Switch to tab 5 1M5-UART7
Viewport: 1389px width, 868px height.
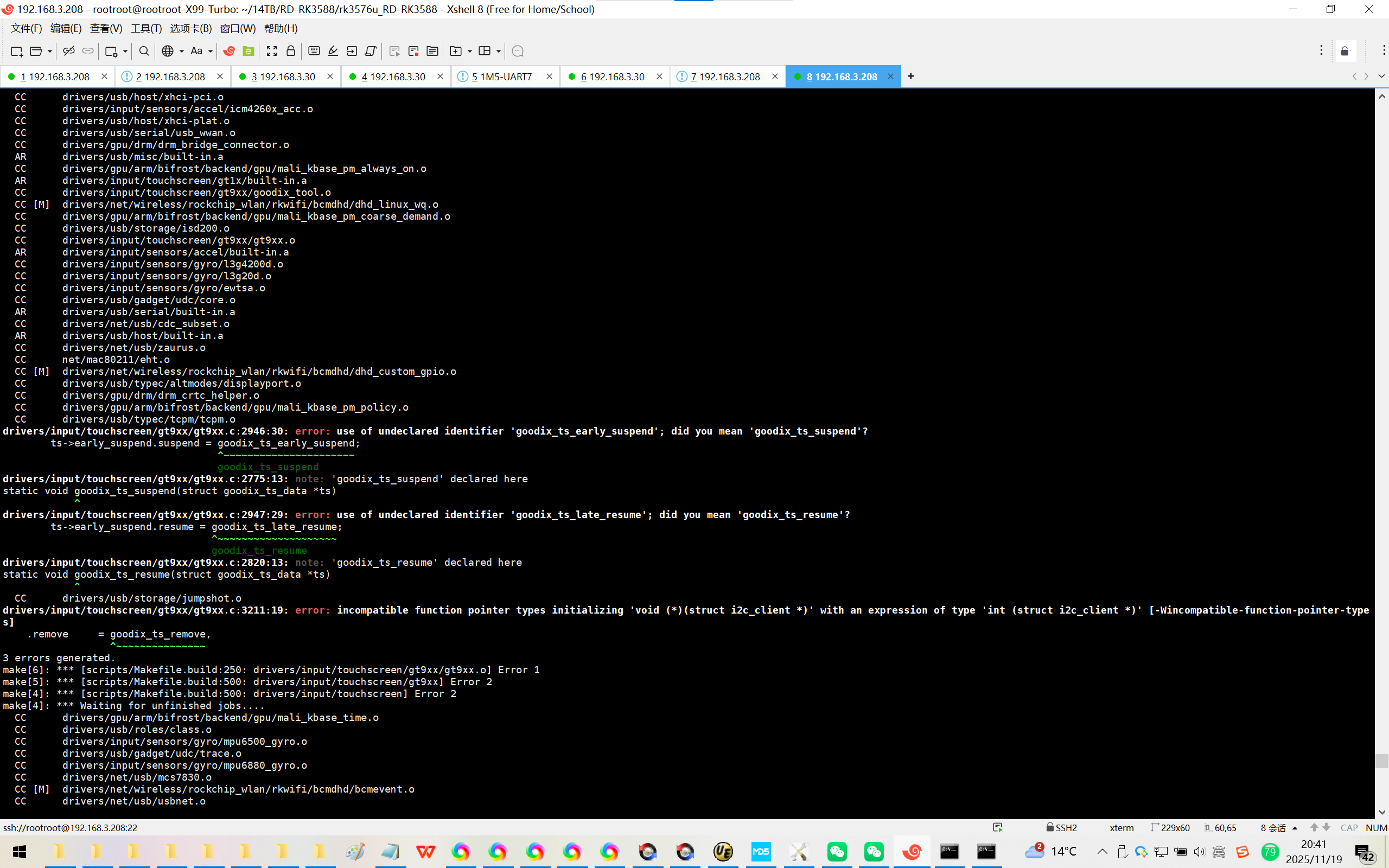click(502, 76)
